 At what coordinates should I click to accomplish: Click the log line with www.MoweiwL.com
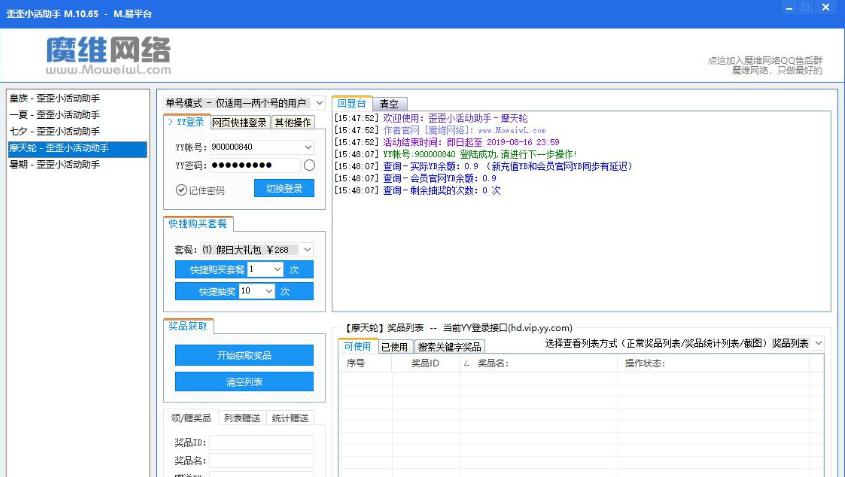[x=440, y=130]
